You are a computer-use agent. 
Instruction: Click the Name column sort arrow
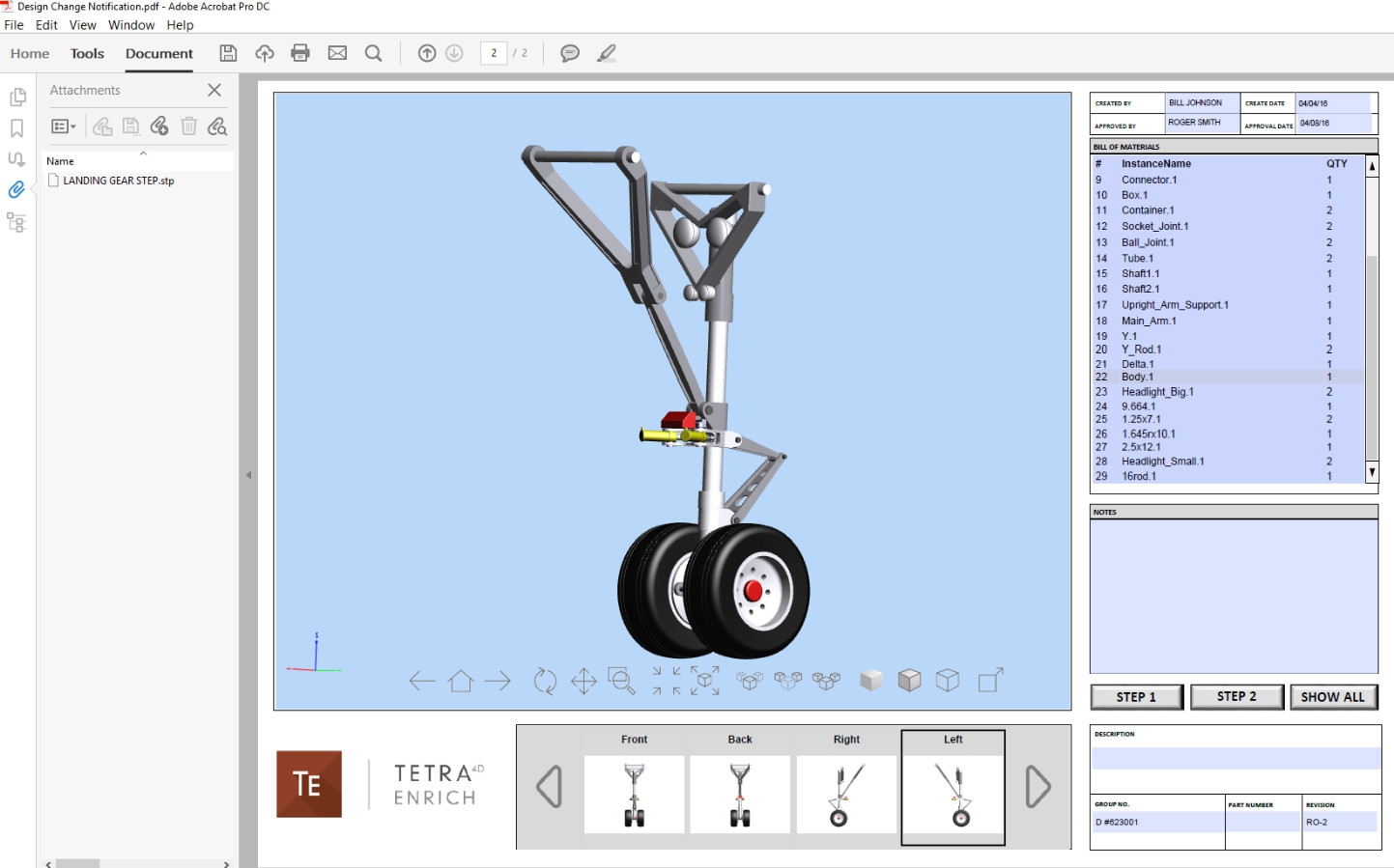(x=143, y=154)
